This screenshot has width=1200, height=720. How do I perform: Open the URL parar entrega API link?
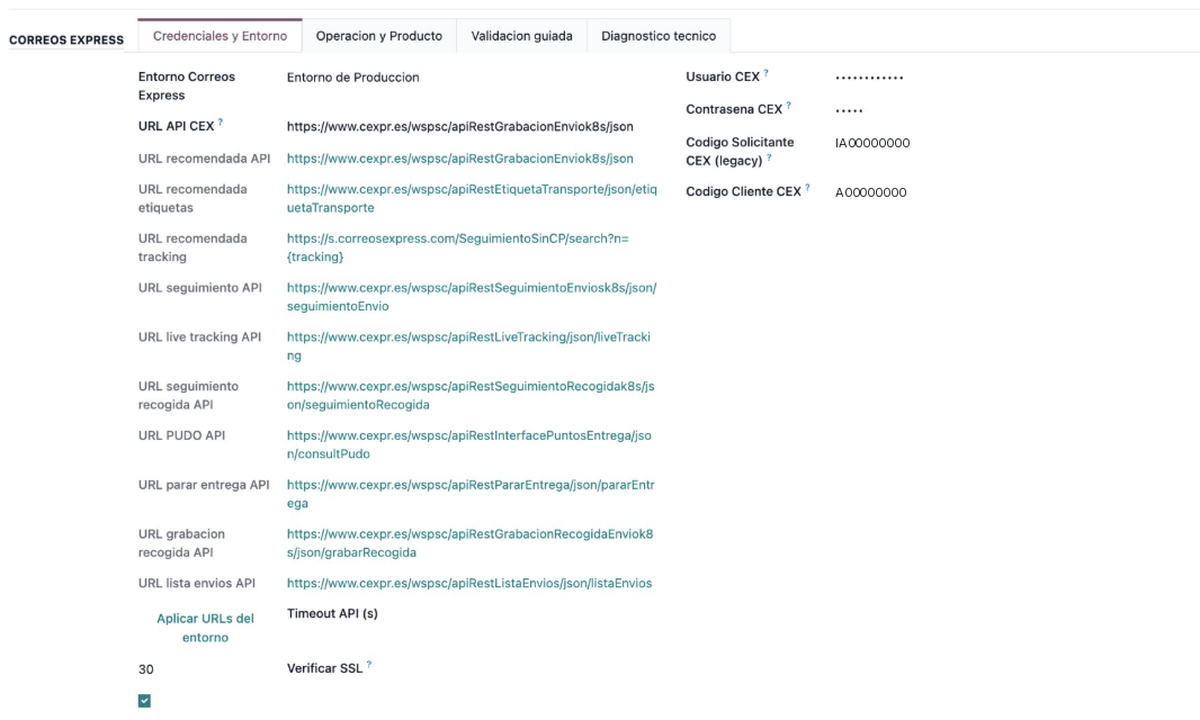click(x=471, y=494)
